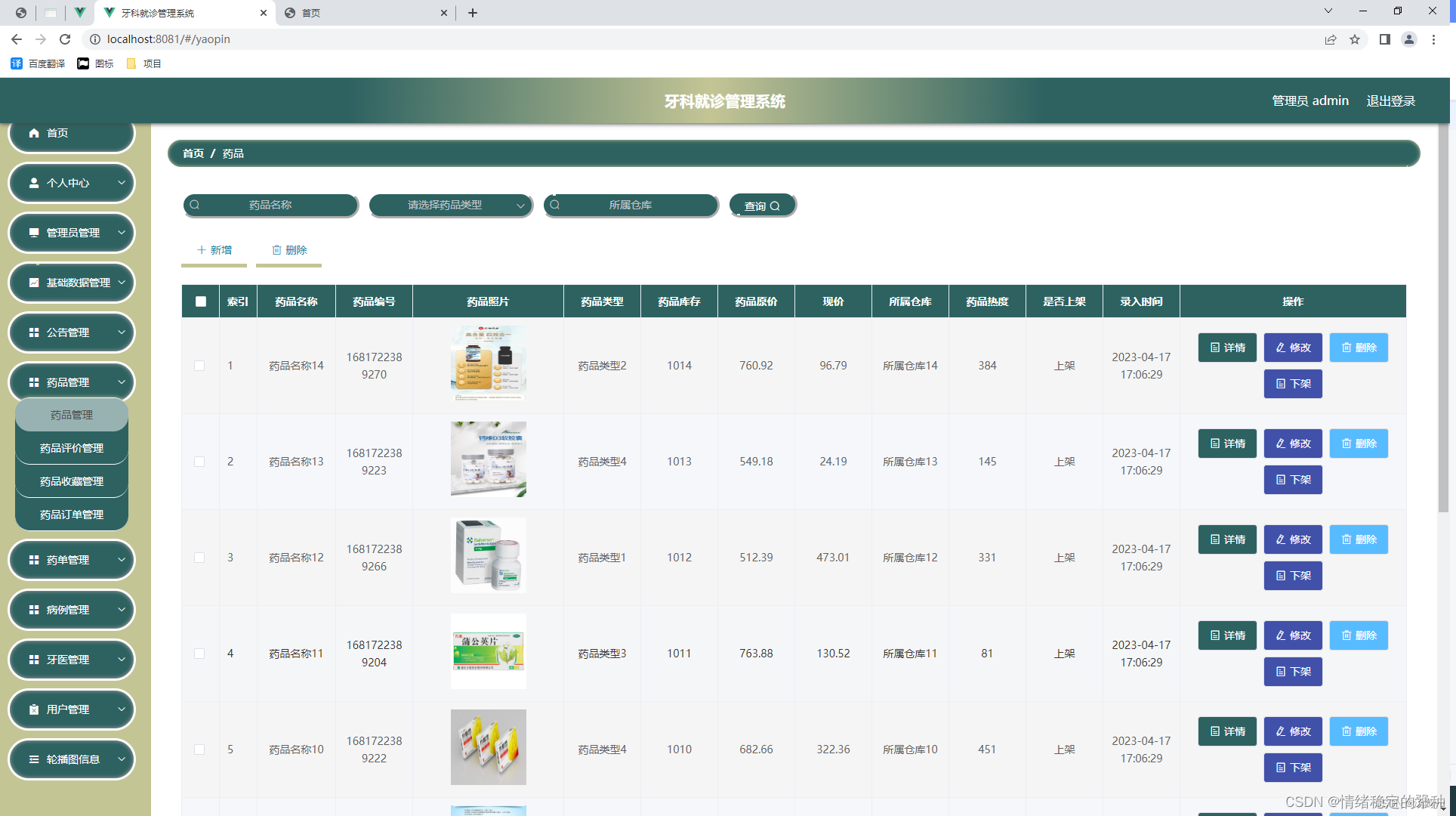
Task: Open the browser side panel icon
Action: (x=1385, y=39)
